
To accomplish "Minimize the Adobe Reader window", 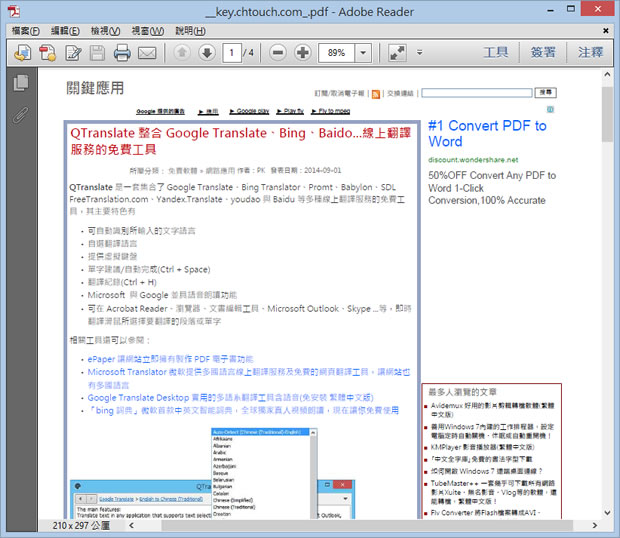I will 550,10.
